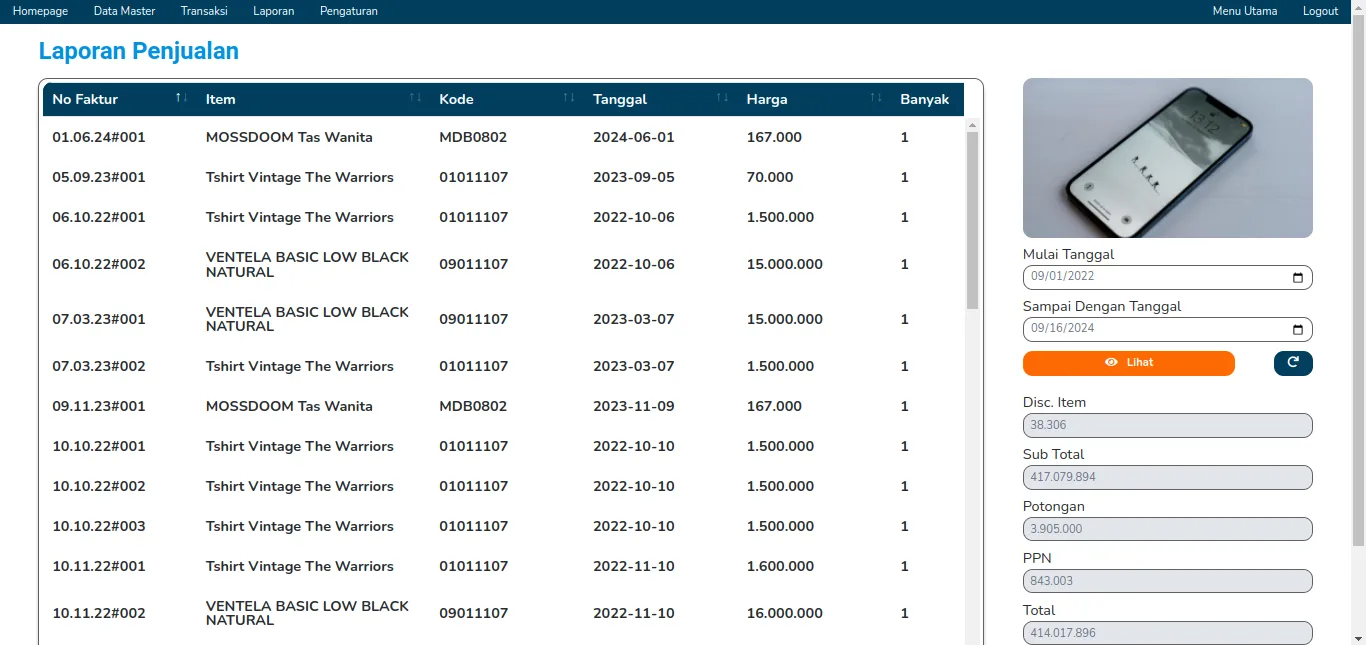Go to Menu Utama
This screenshot has width=1366, height=645.
1244,11
